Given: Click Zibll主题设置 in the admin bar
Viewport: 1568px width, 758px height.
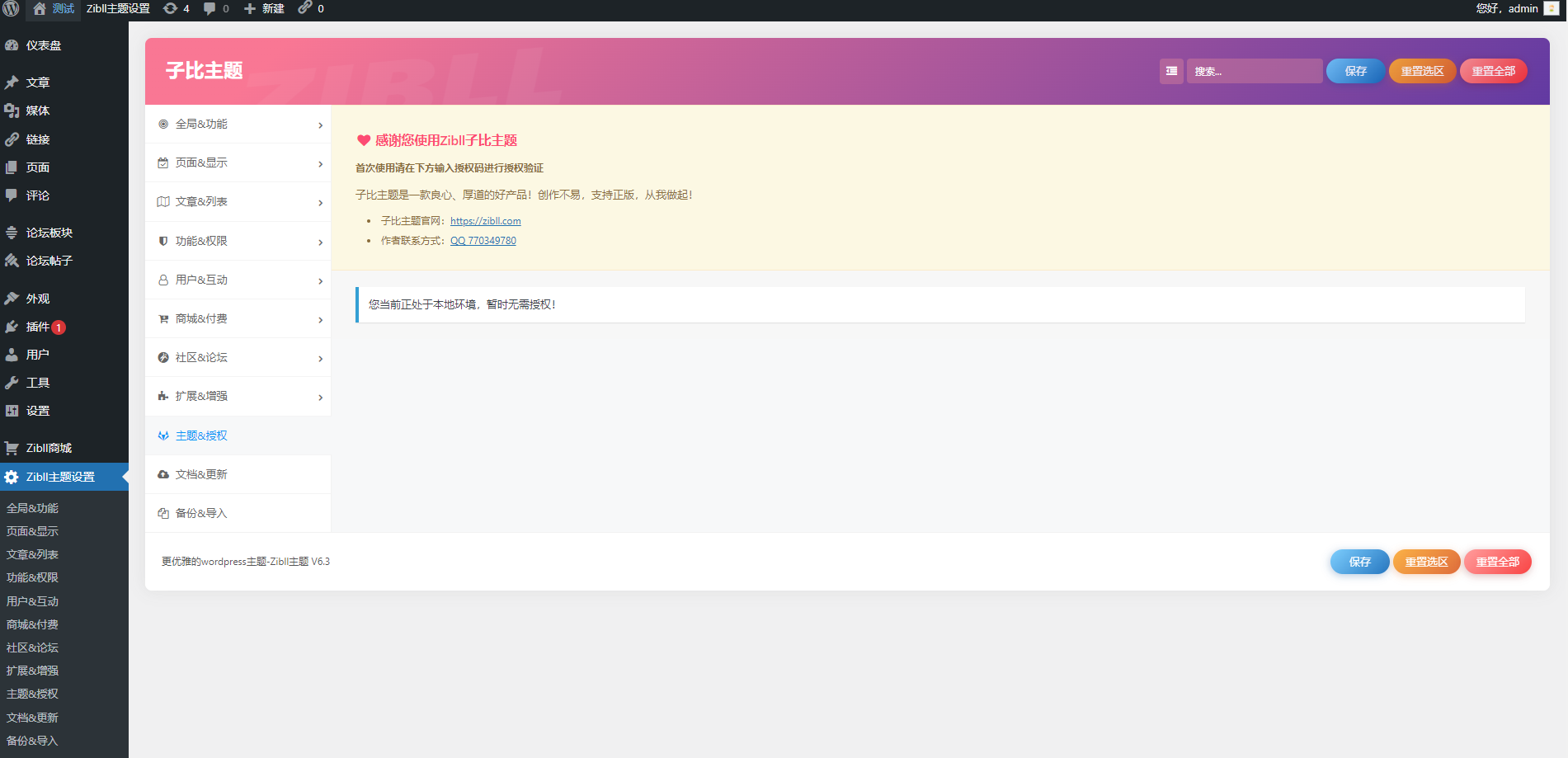Looking at the screenshot, I should [x=118, y=8].
